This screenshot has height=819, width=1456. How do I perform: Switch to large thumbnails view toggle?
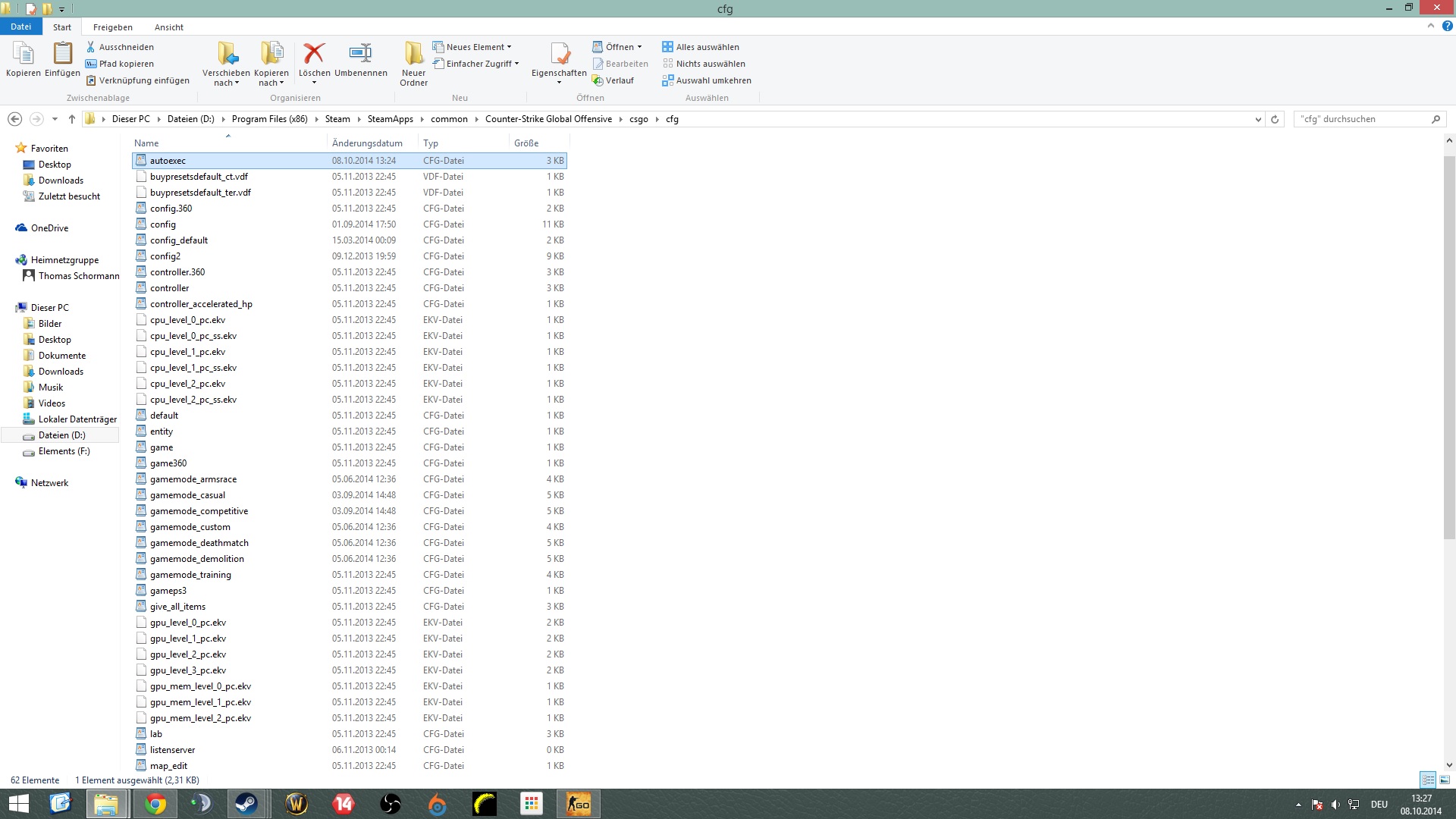1445,780
